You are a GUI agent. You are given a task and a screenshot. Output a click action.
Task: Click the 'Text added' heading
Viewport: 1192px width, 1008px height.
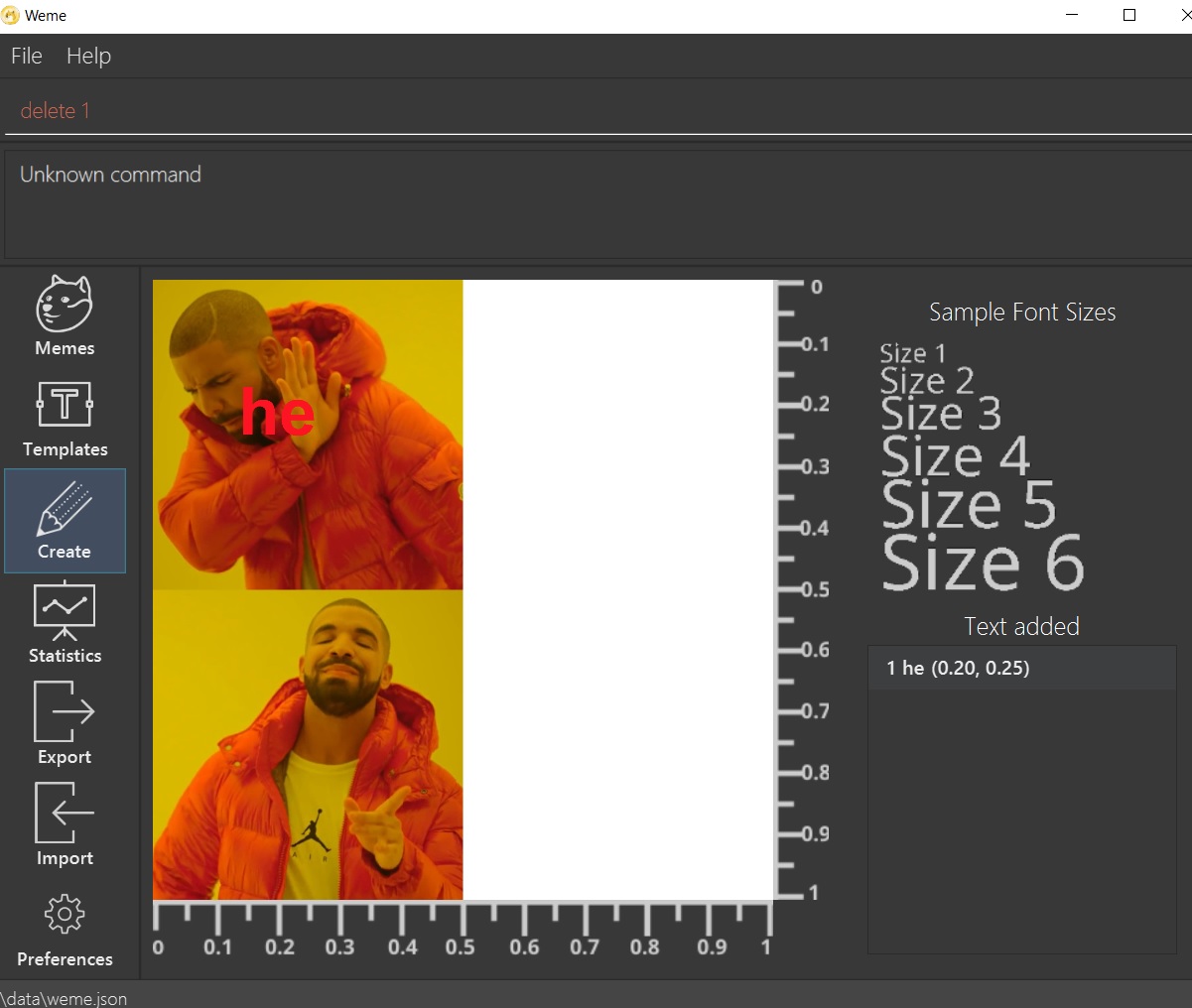pyautogui.click(x=1021, y=627)
